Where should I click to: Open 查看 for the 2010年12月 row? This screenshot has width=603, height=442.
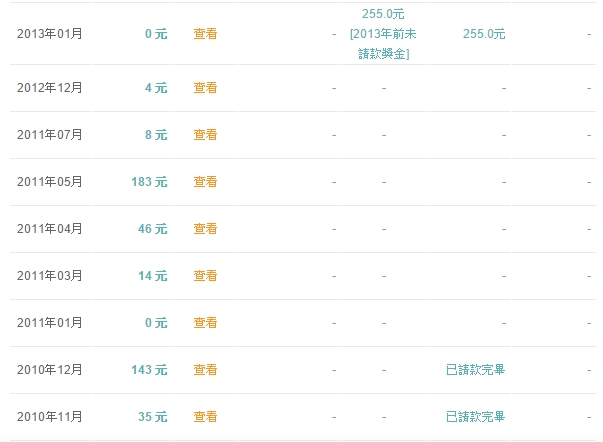click(205, 370)
